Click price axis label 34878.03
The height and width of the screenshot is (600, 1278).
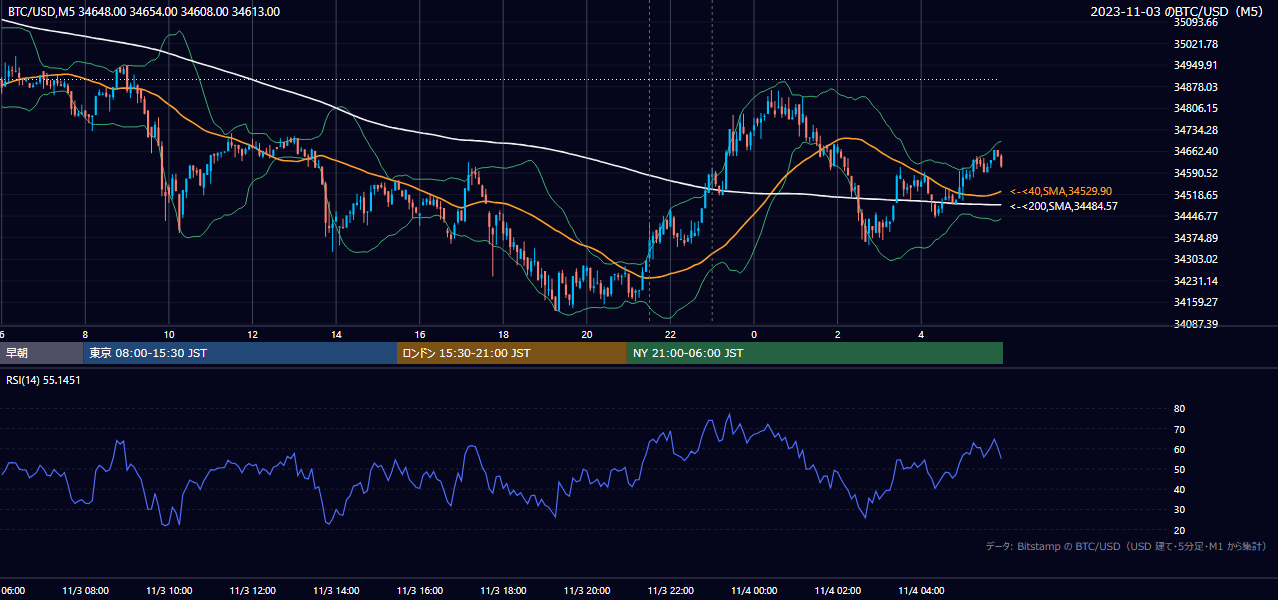(1195, 87)
